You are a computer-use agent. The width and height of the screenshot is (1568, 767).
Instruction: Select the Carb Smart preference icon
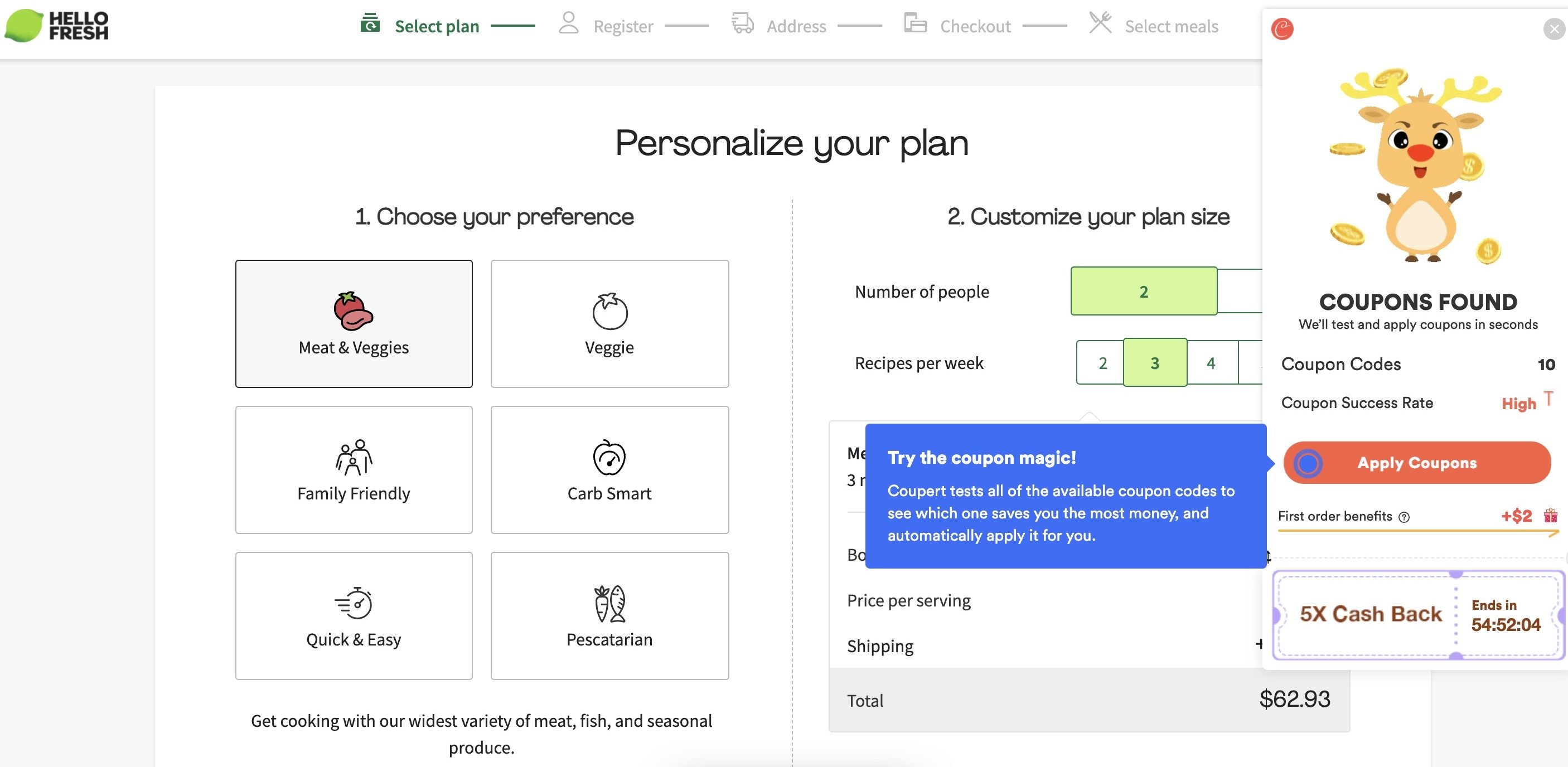click(608, 457)
